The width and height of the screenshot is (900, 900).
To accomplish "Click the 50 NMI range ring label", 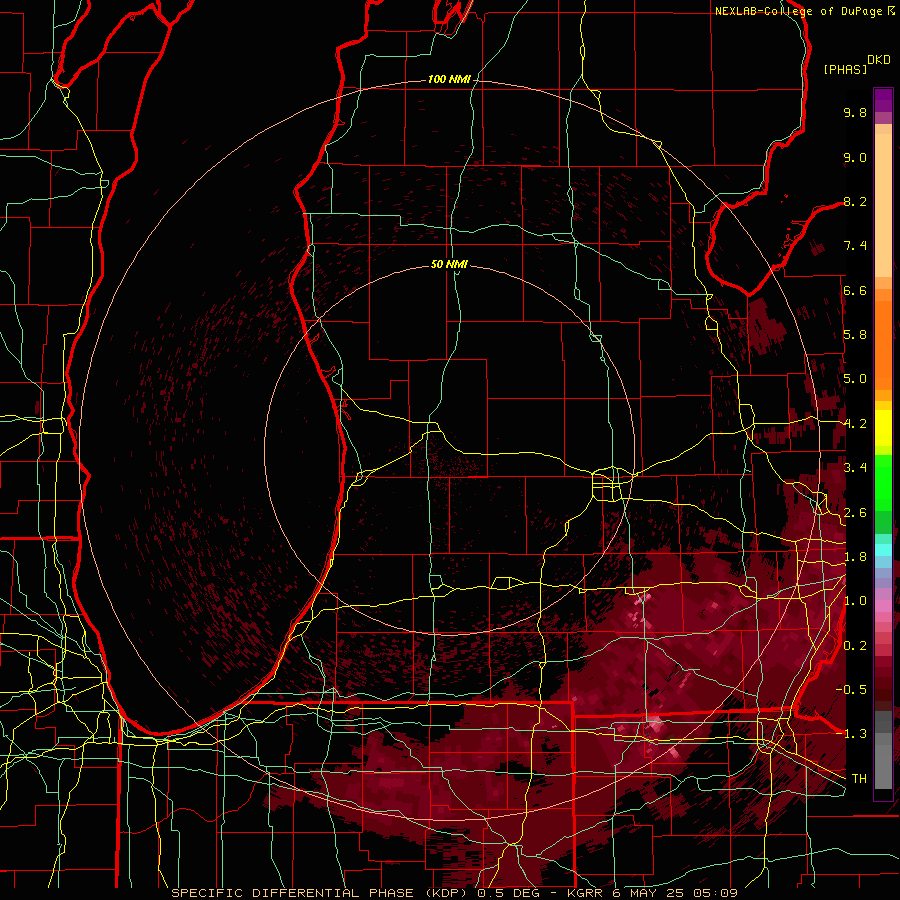I will (x=449, y=264).
